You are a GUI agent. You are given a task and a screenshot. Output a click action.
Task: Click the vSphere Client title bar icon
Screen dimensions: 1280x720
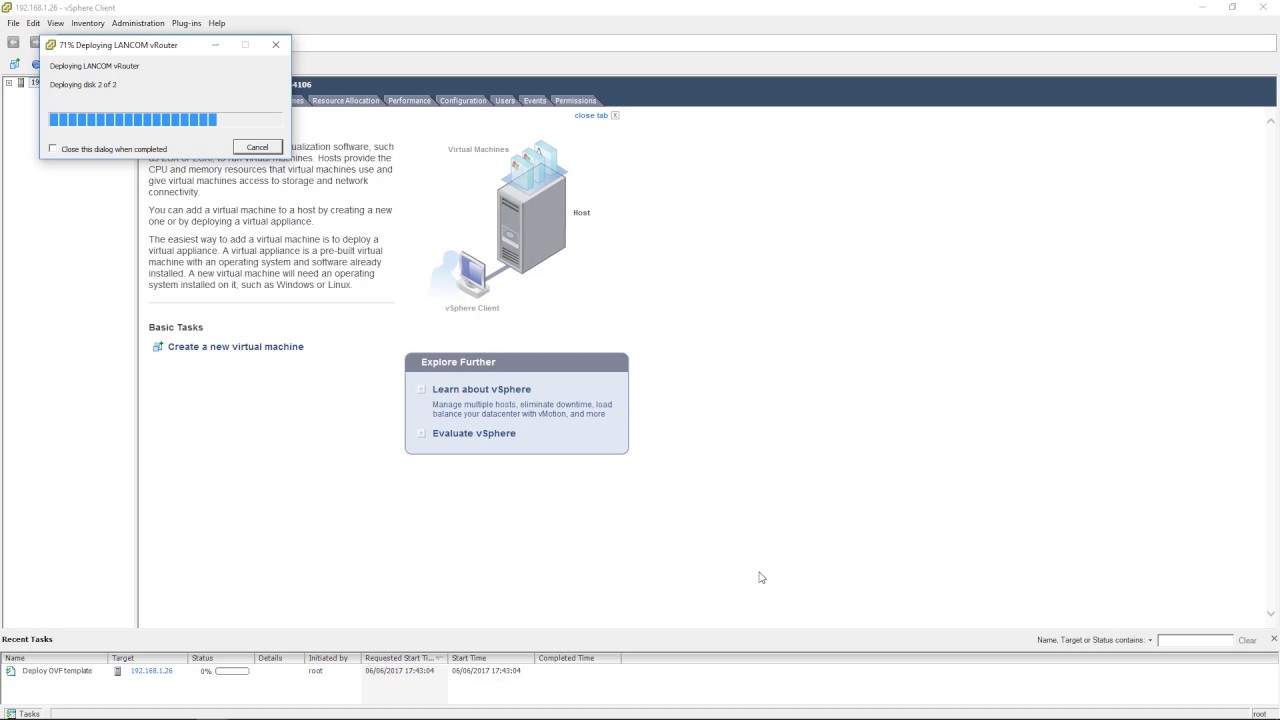coord(7,7)
